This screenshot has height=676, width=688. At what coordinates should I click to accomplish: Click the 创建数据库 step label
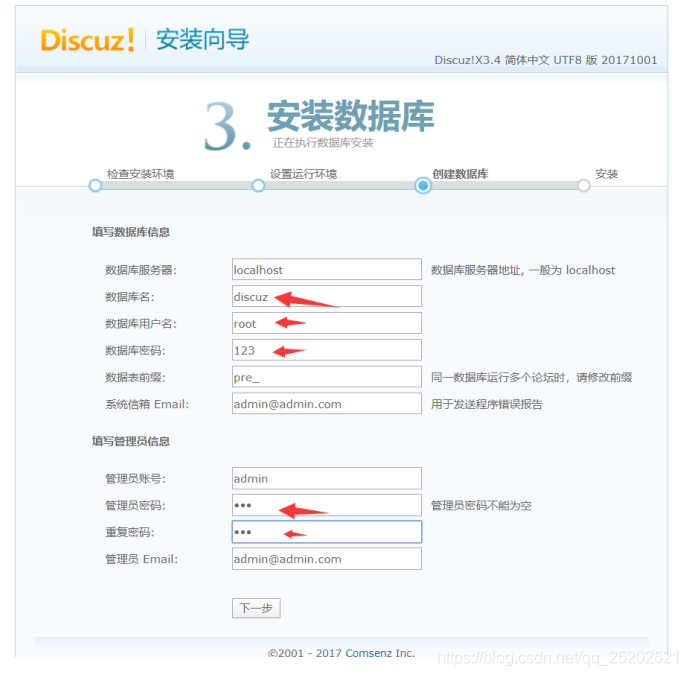(460, 174)
